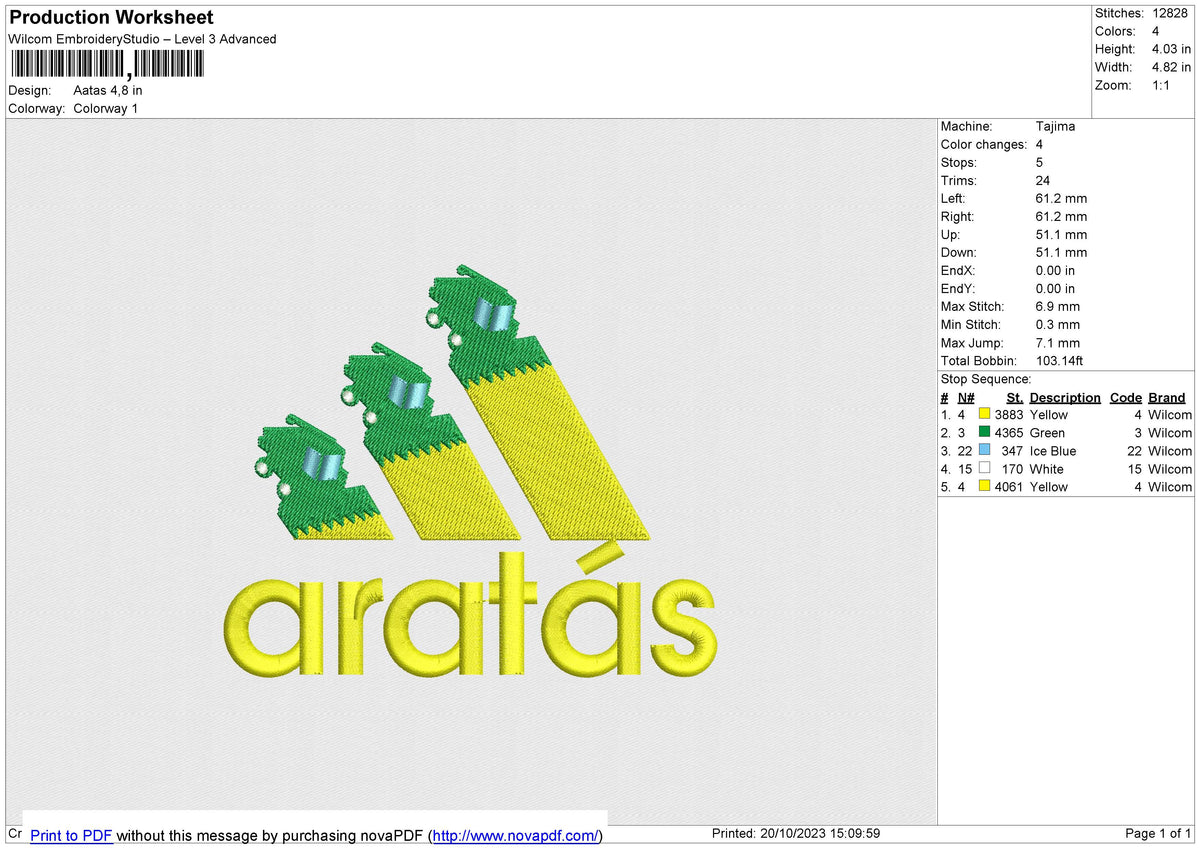Image resolution: width=1200 pixels, height=848 pixels.
Task: Select stitch count 4061 in stop 5
Action: coord(1009,487)
